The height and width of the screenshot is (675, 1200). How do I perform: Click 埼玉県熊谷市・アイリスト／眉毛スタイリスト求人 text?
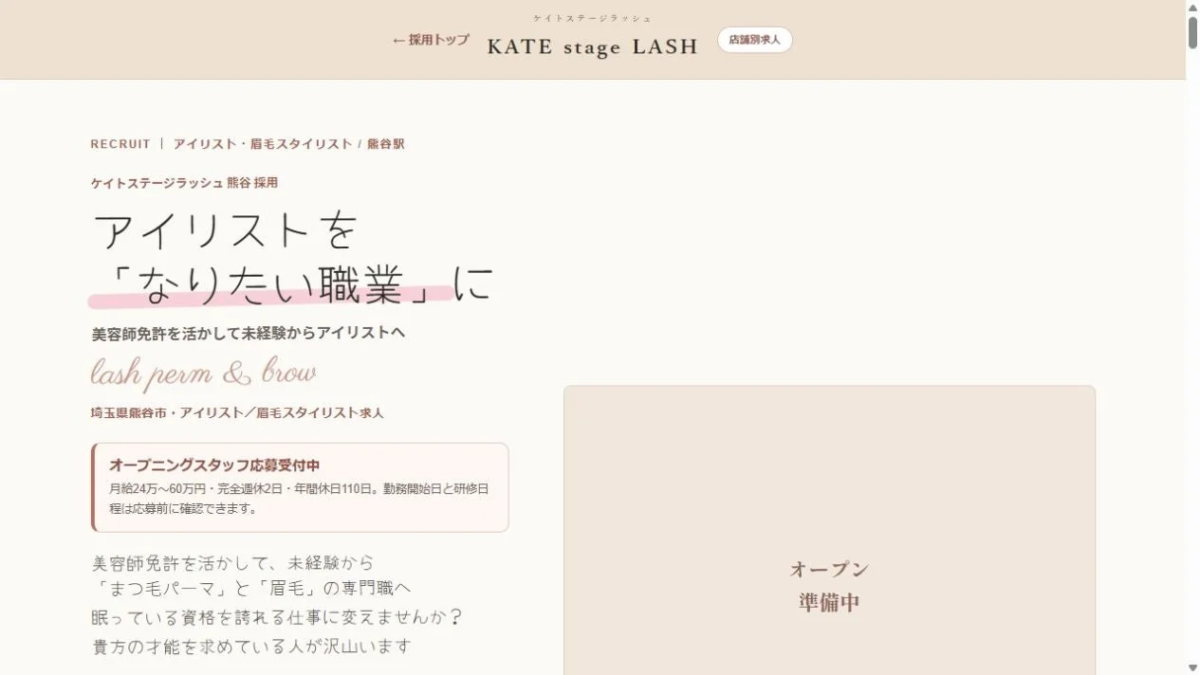pos(237,413)
